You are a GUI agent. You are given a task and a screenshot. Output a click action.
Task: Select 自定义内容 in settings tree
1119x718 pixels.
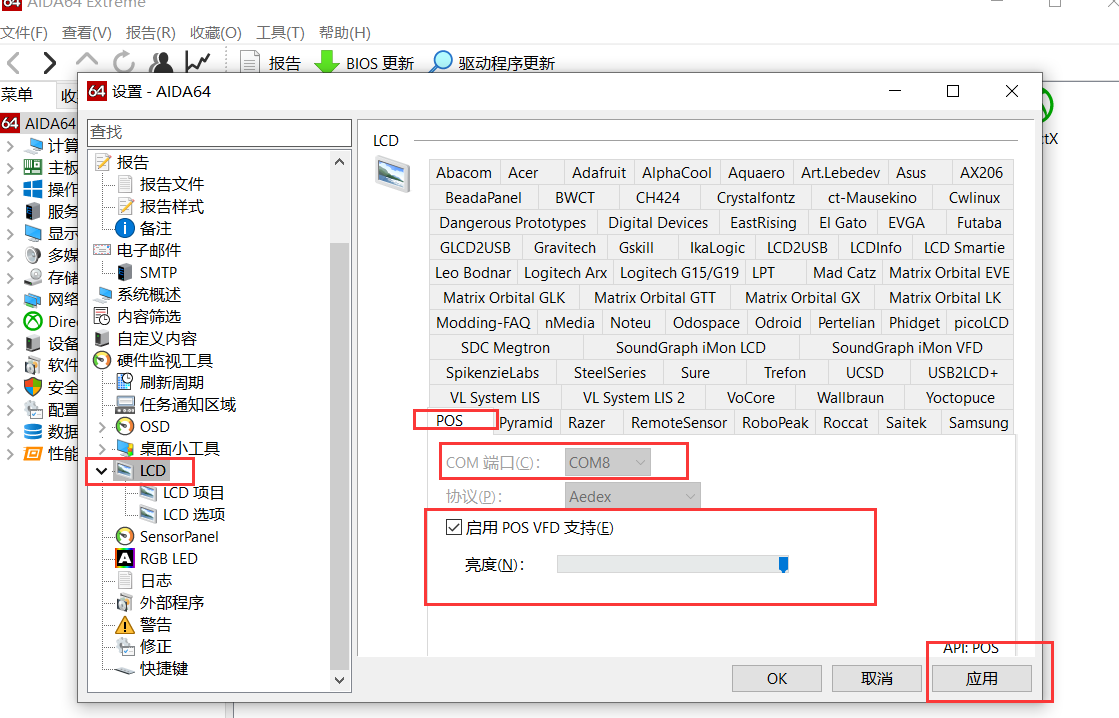[156, 339]
